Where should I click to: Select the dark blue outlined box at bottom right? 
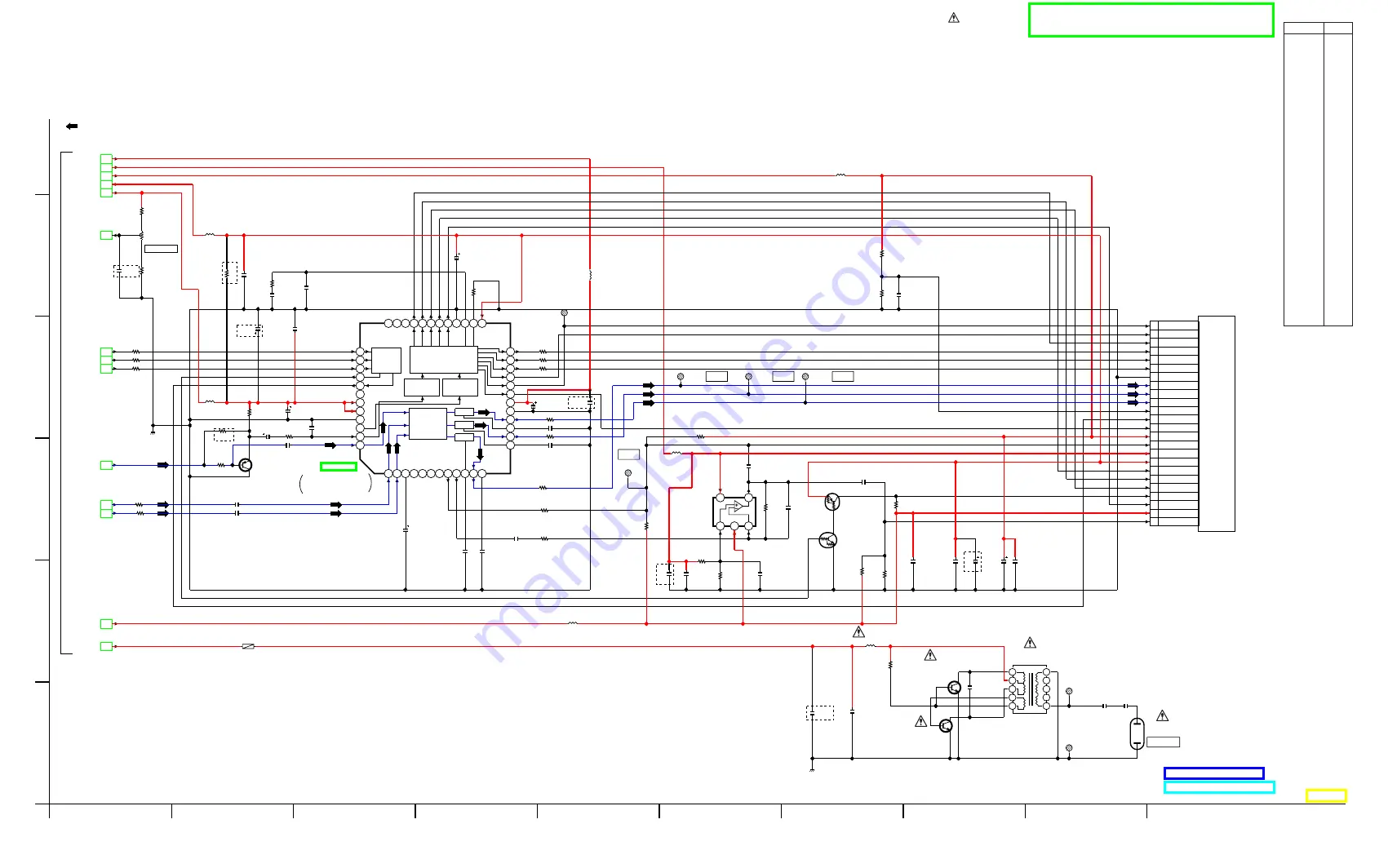tap(1214, 773)
